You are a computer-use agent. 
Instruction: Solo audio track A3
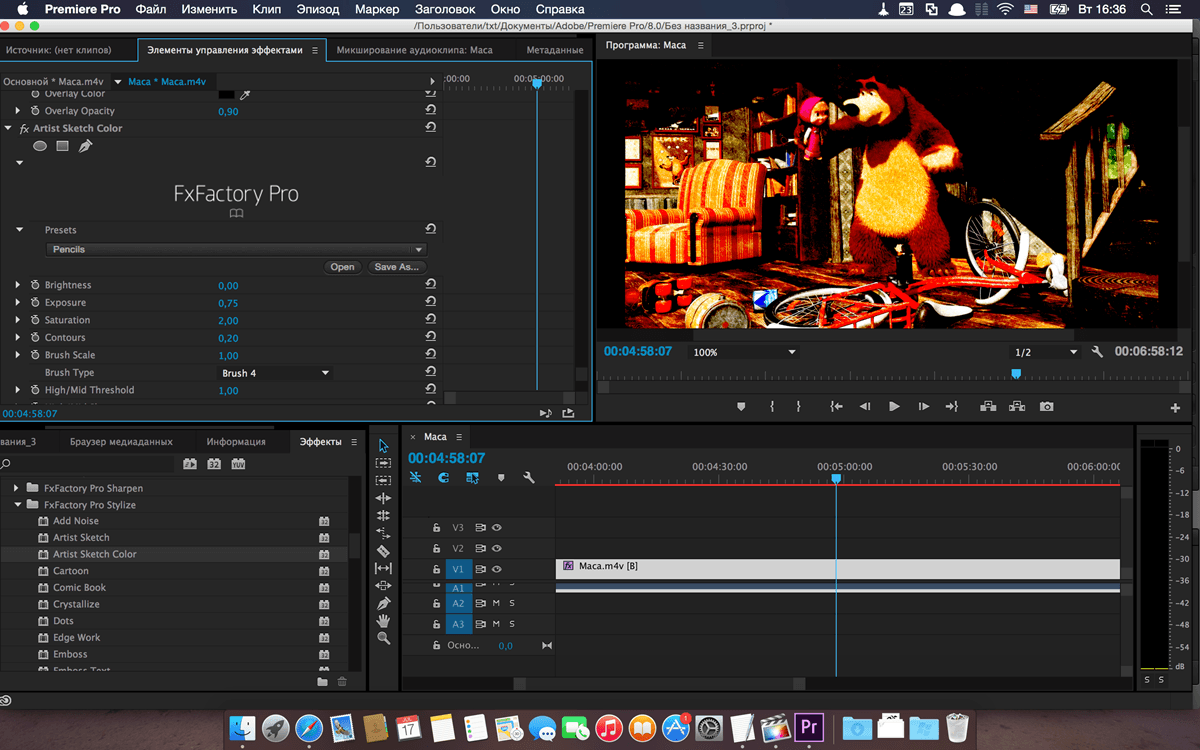(x=512, y=624)
